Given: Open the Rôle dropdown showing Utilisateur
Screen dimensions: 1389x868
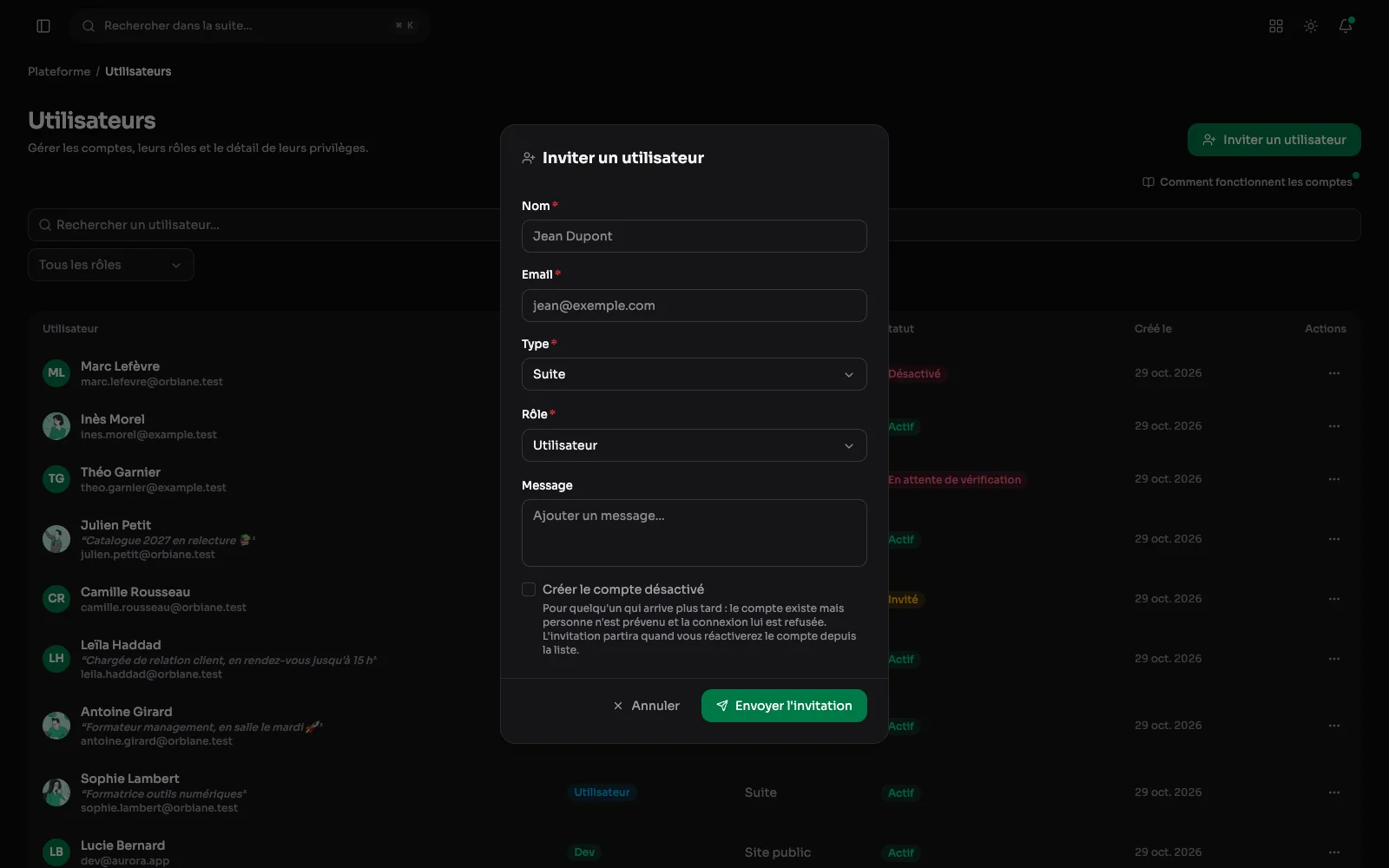Looking at the screenshot, I should (694, 445).
